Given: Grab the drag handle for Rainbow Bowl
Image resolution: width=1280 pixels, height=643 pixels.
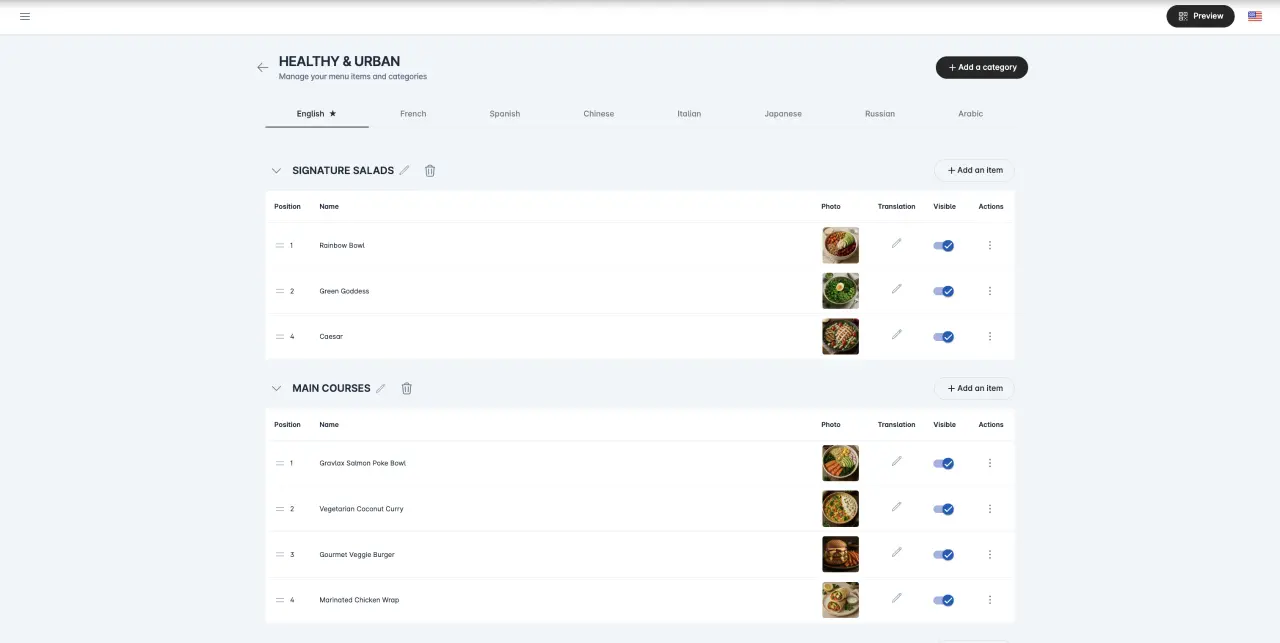Looking at the screenshot, I should click(x=280, y=245).
